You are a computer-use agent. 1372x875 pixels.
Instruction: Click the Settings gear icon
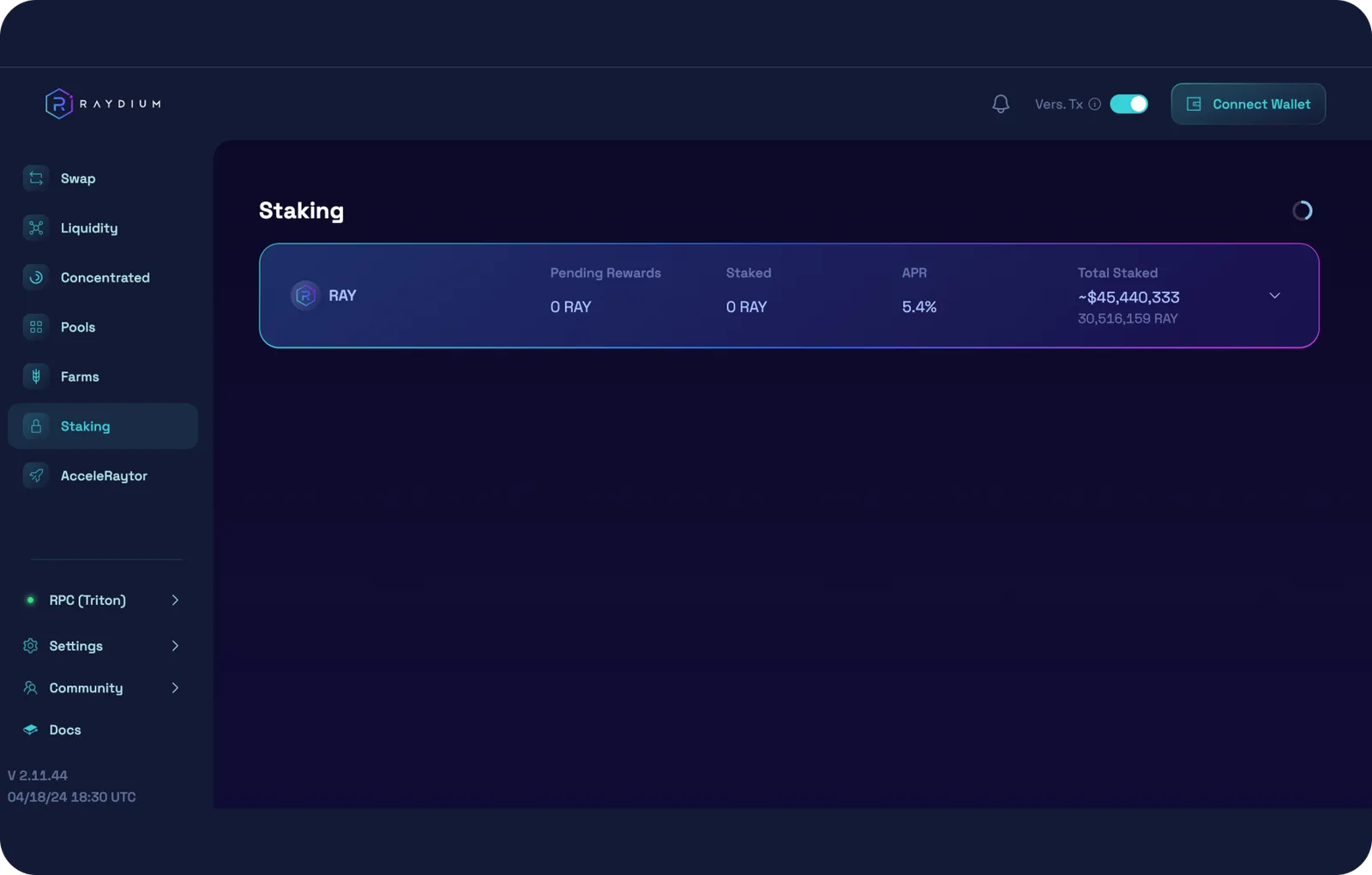tap(31, 646)
